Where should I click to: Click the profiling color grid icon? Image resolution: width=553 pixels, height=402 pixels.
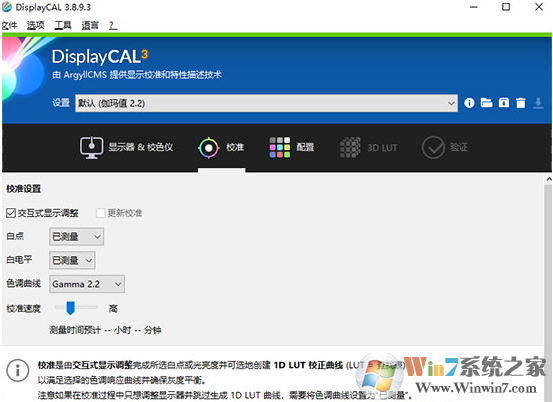click(x=280, y=147)
